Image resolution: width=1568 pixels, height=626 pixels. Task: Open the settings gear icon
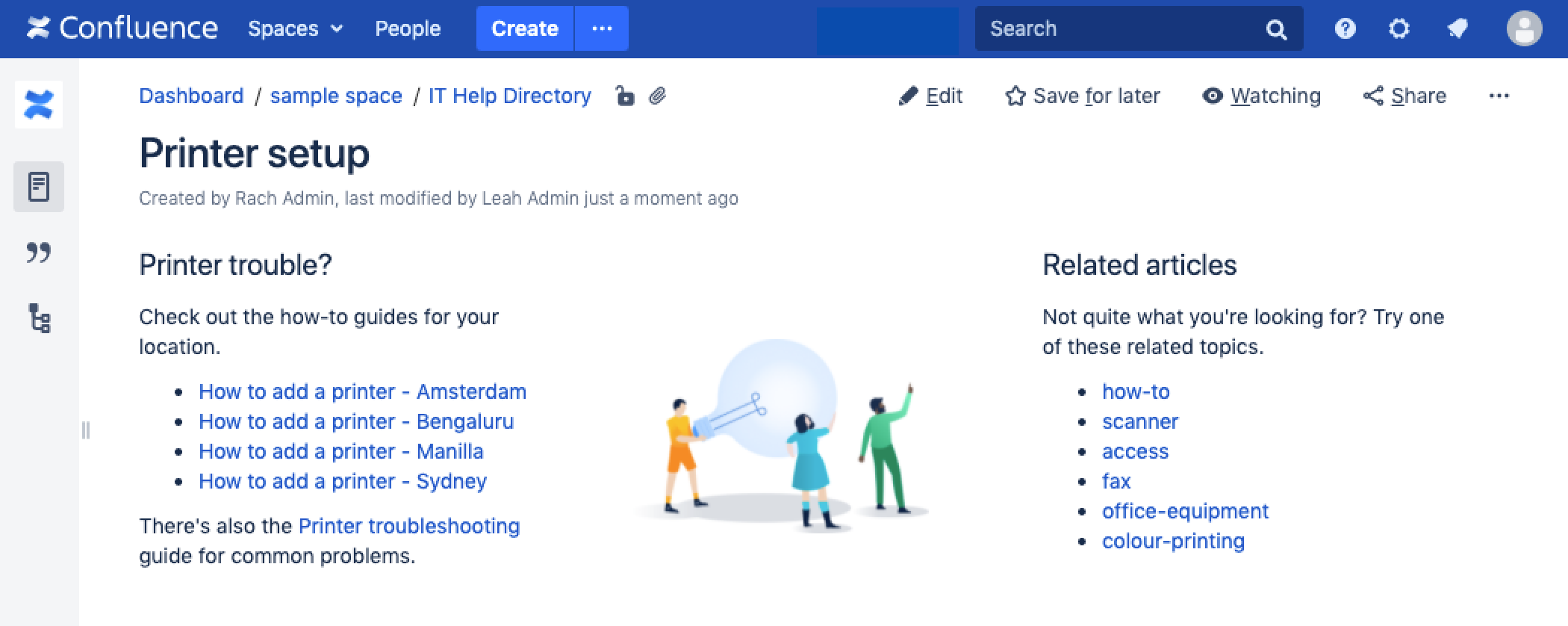coord(1399,29)
